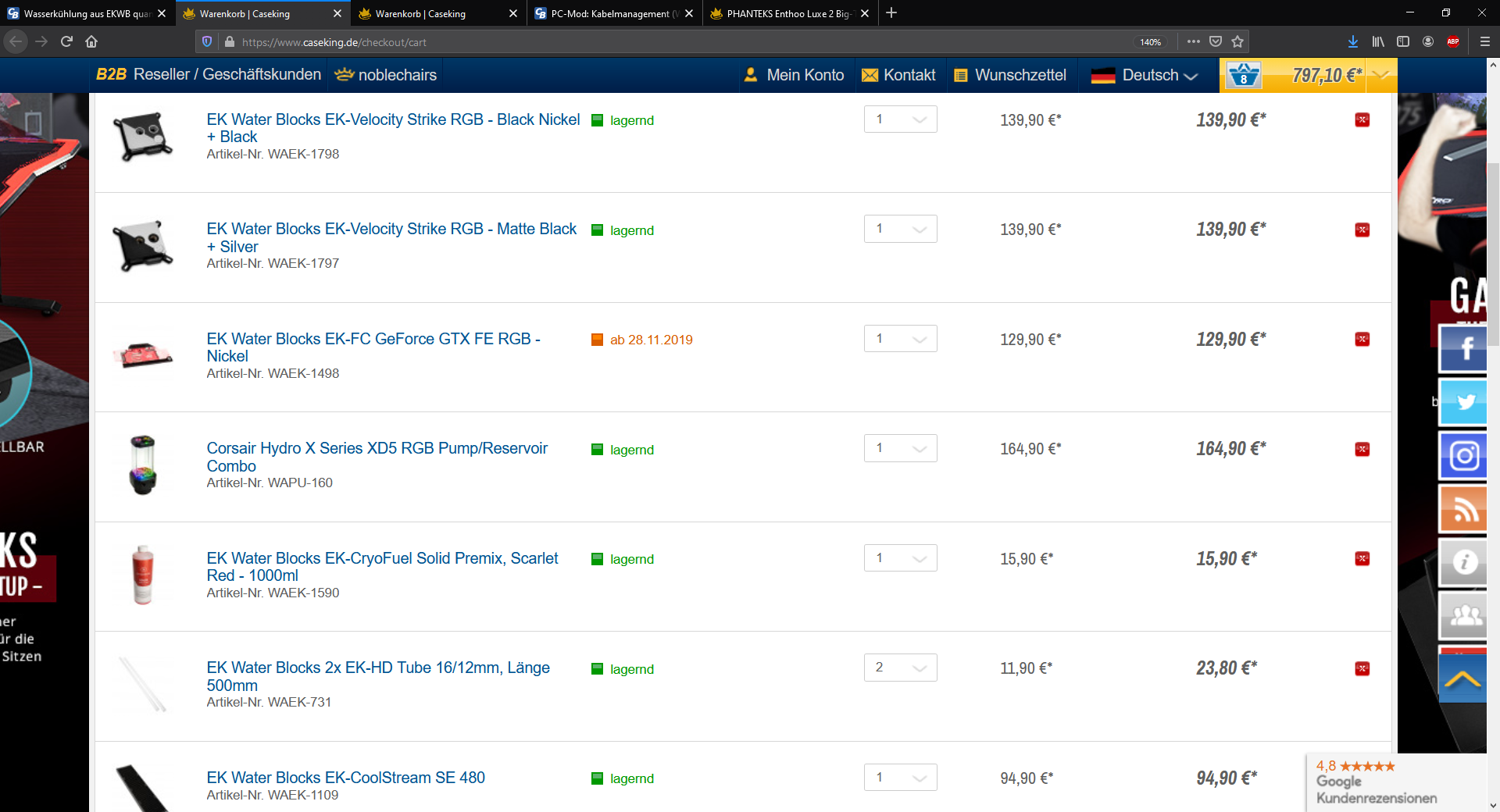
Task: Open EK-CryoFuel Solid Premix product link
Action: 382,567
